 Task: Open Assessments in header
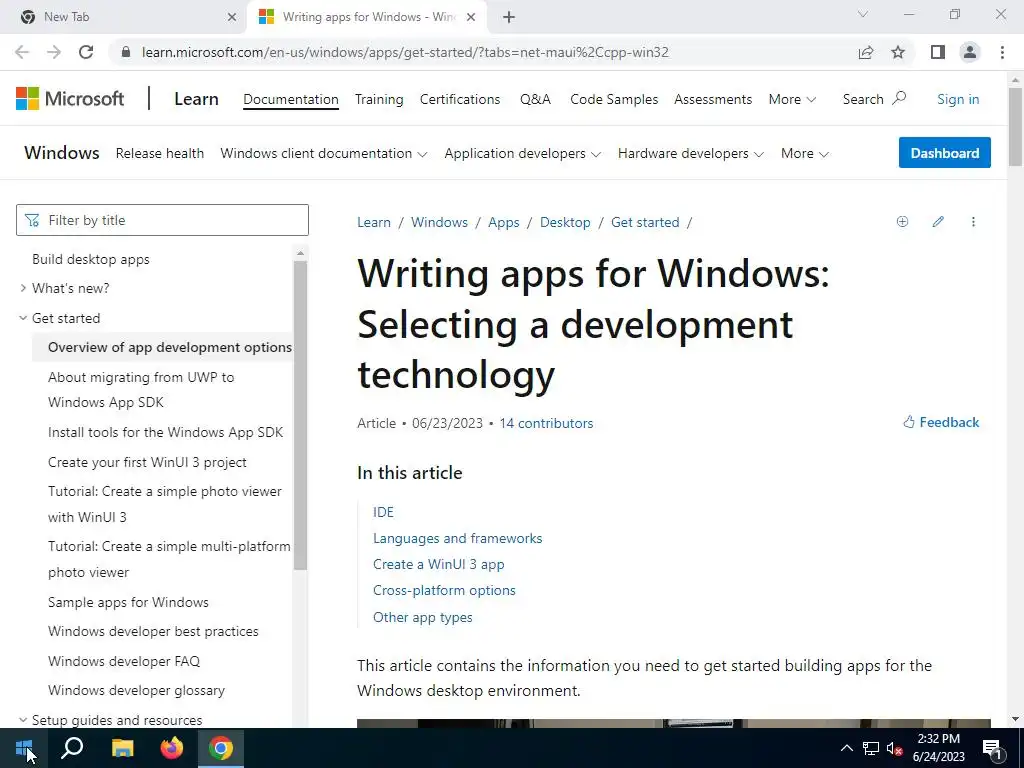(x=713, y=99)
